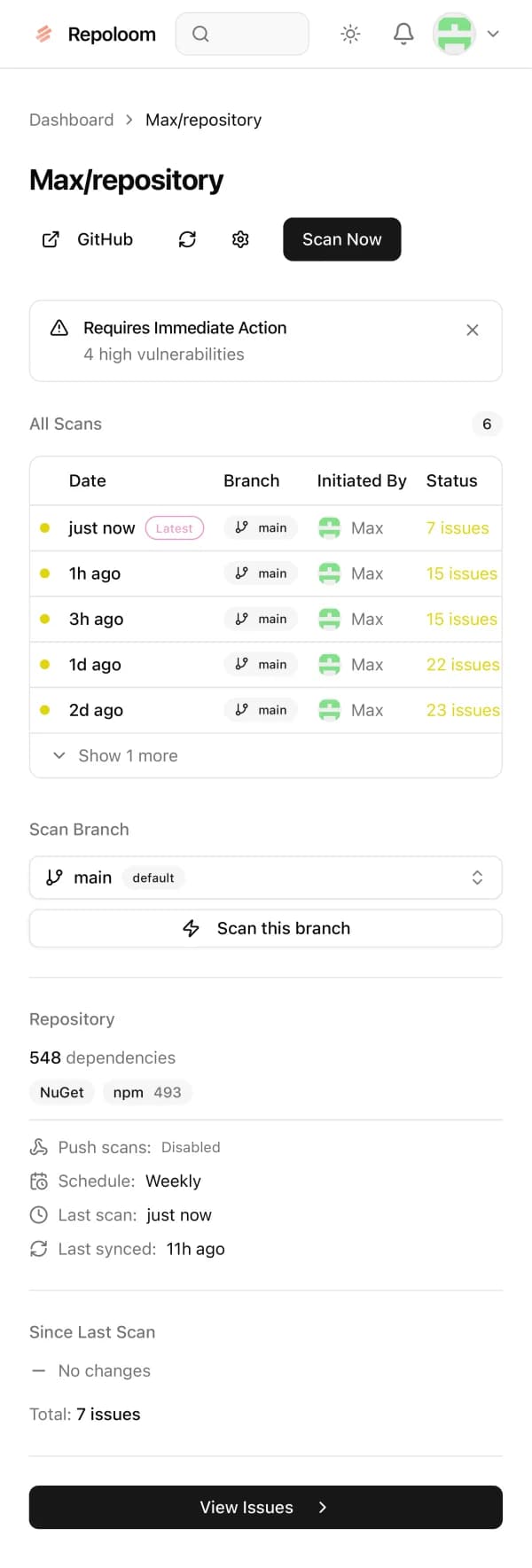Viewport: 532px width, 1568px height.
Task: Click the warning triangle alert icon
Action: click(59, 328)
